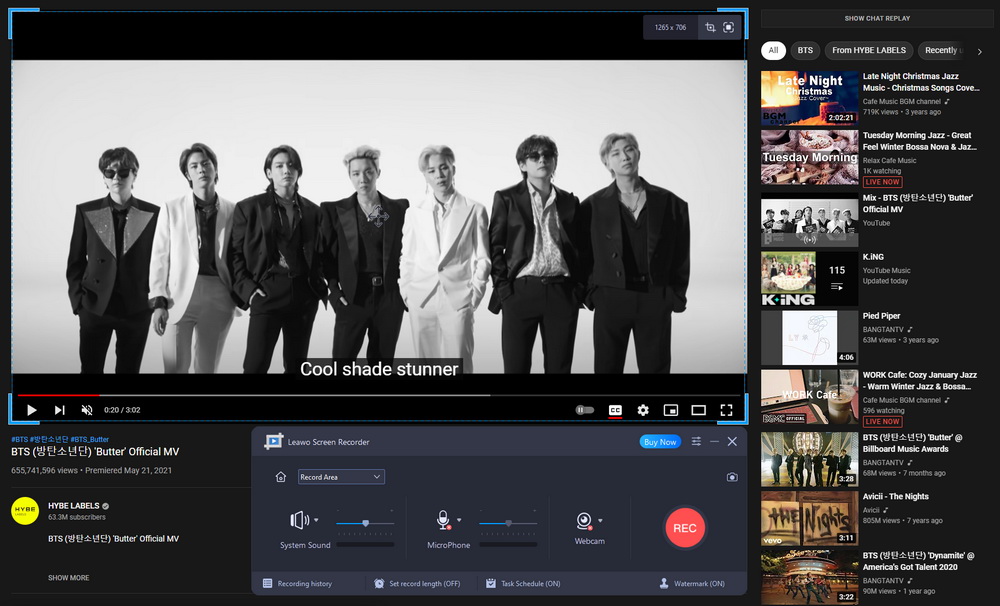Select the BTS filter chip

pos(805,50)
